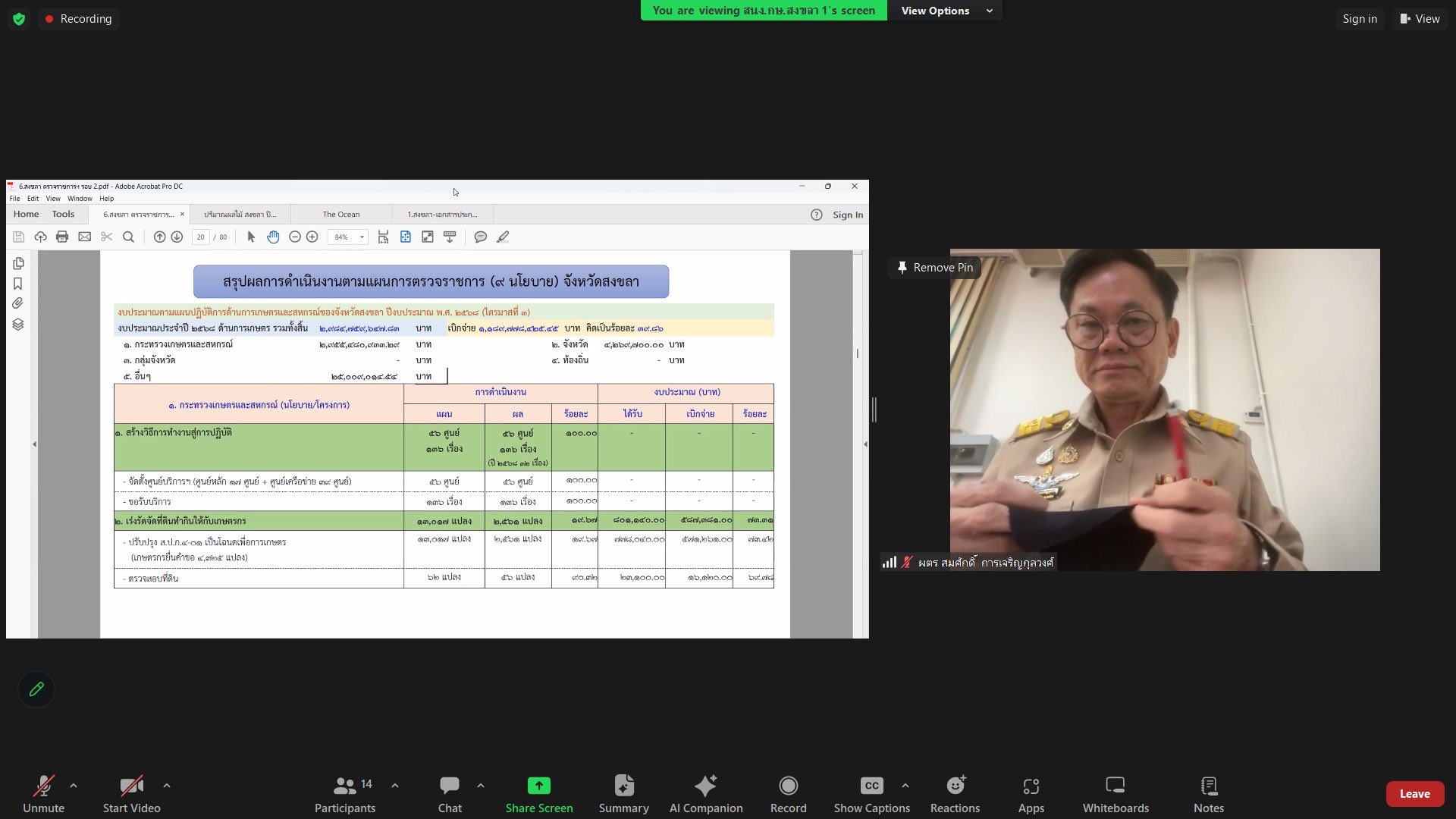Click the Acrobat Sign In link
This screenshot has width=1456, height=819.
click(848, 215)
